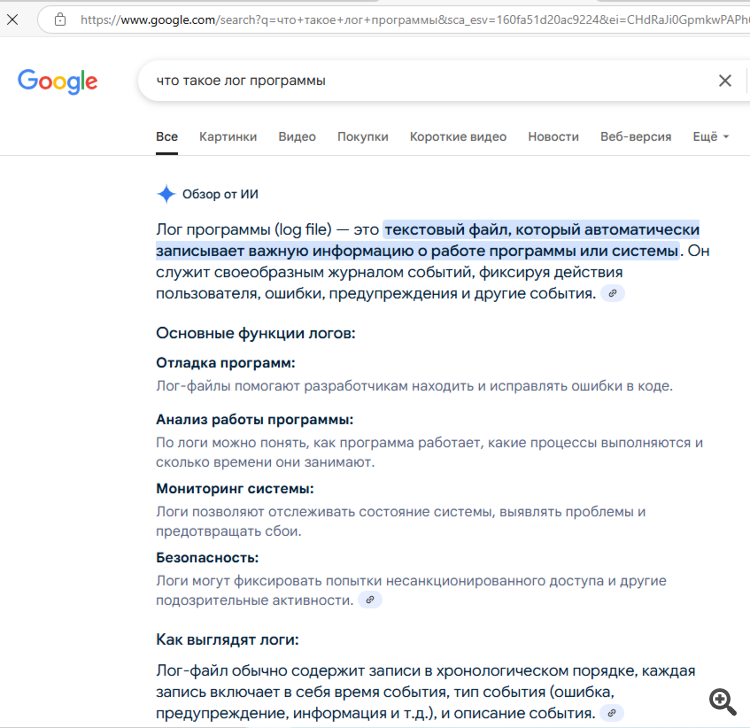The height and width of the screenshot is (728, 750).
Task: Click text 'По логи можно понять'
Action: [x=232, y=443]
